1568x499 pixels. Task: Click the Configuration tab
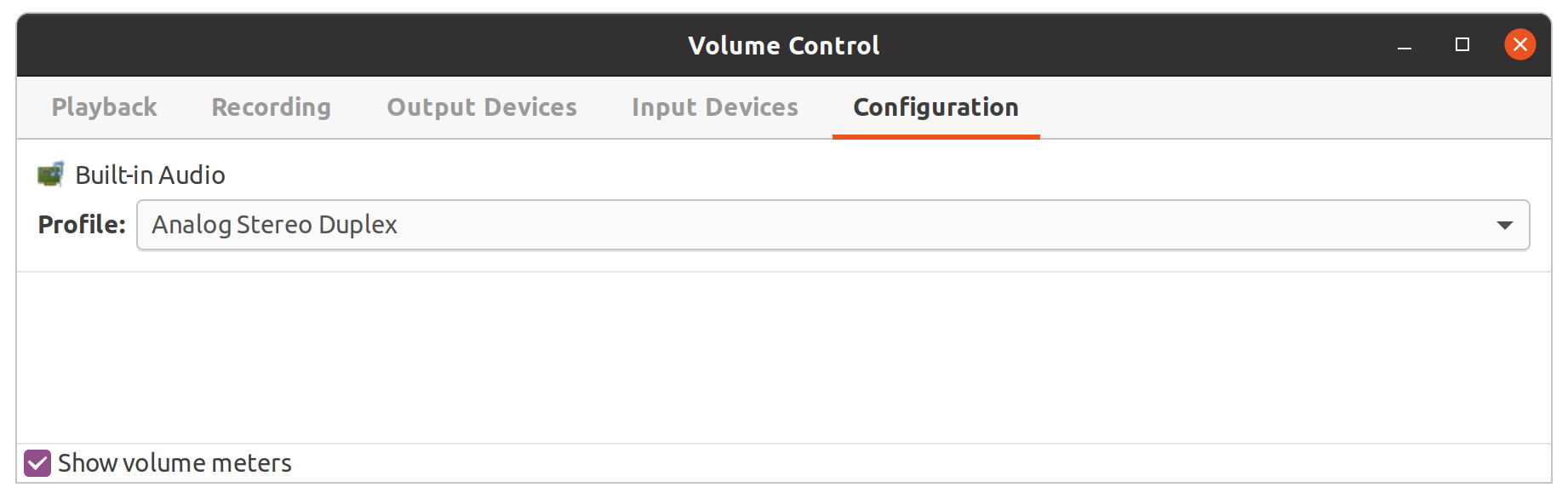pos(936,107)
